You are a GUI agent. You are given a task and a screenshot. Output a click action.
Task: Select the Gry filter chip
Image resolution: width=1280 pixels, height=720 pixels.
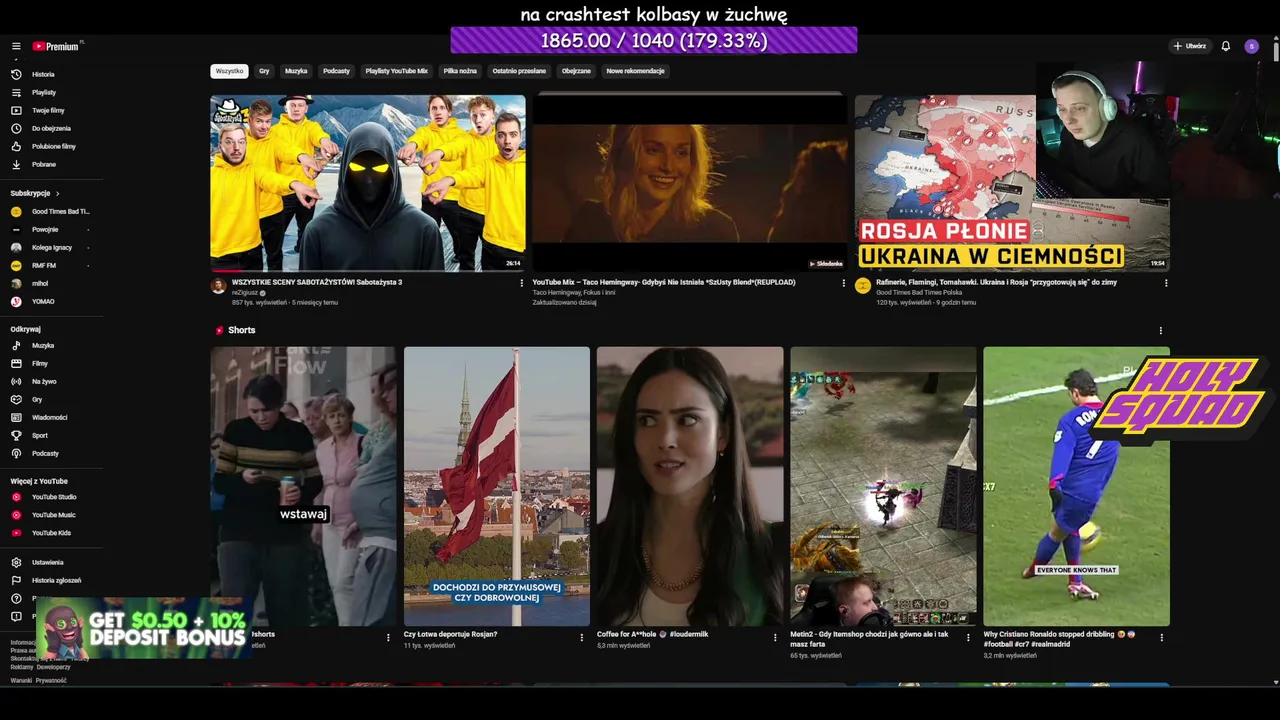click(264, 71)
